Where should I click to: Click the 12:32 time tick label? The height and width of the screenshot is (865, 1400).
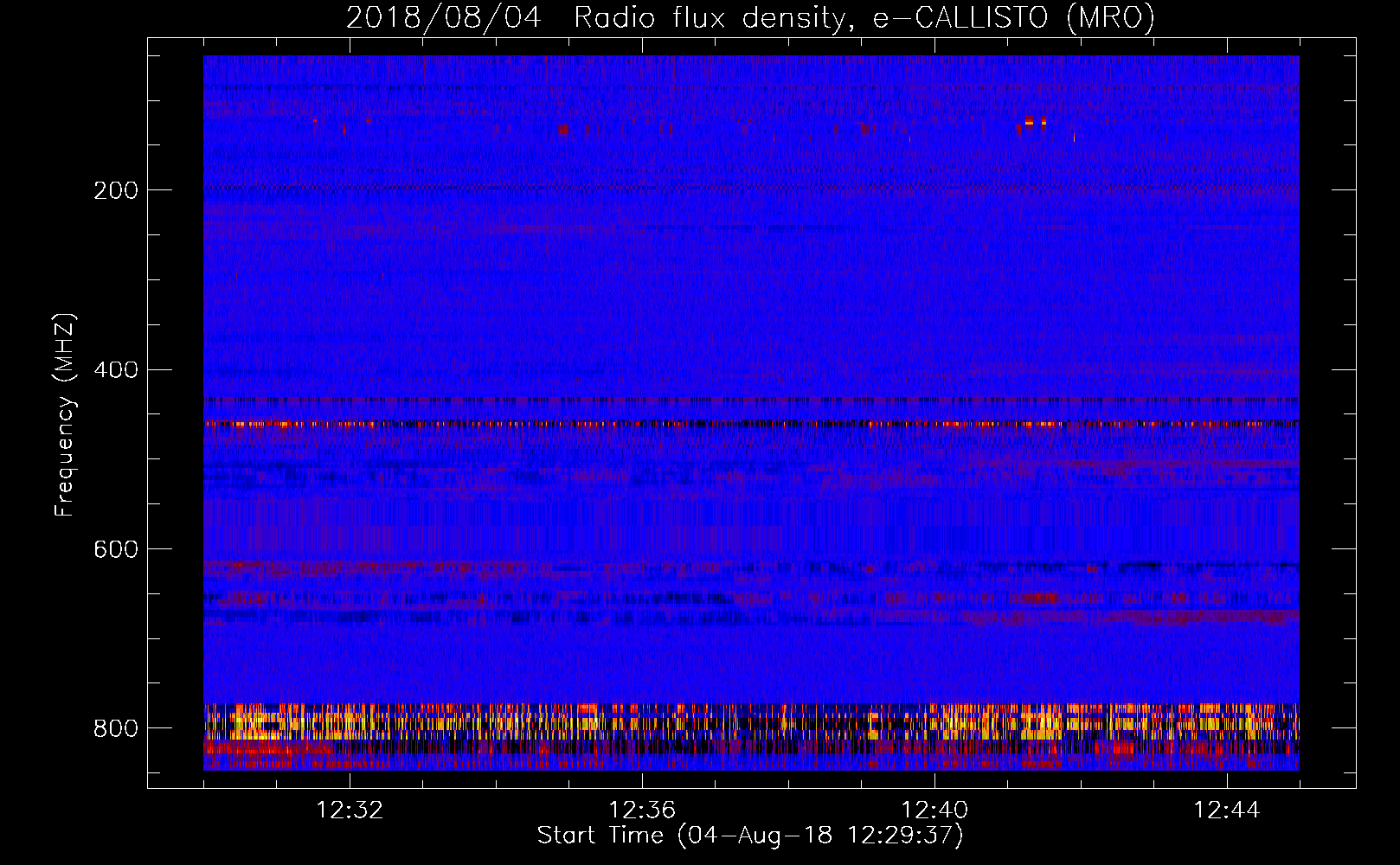350,811
